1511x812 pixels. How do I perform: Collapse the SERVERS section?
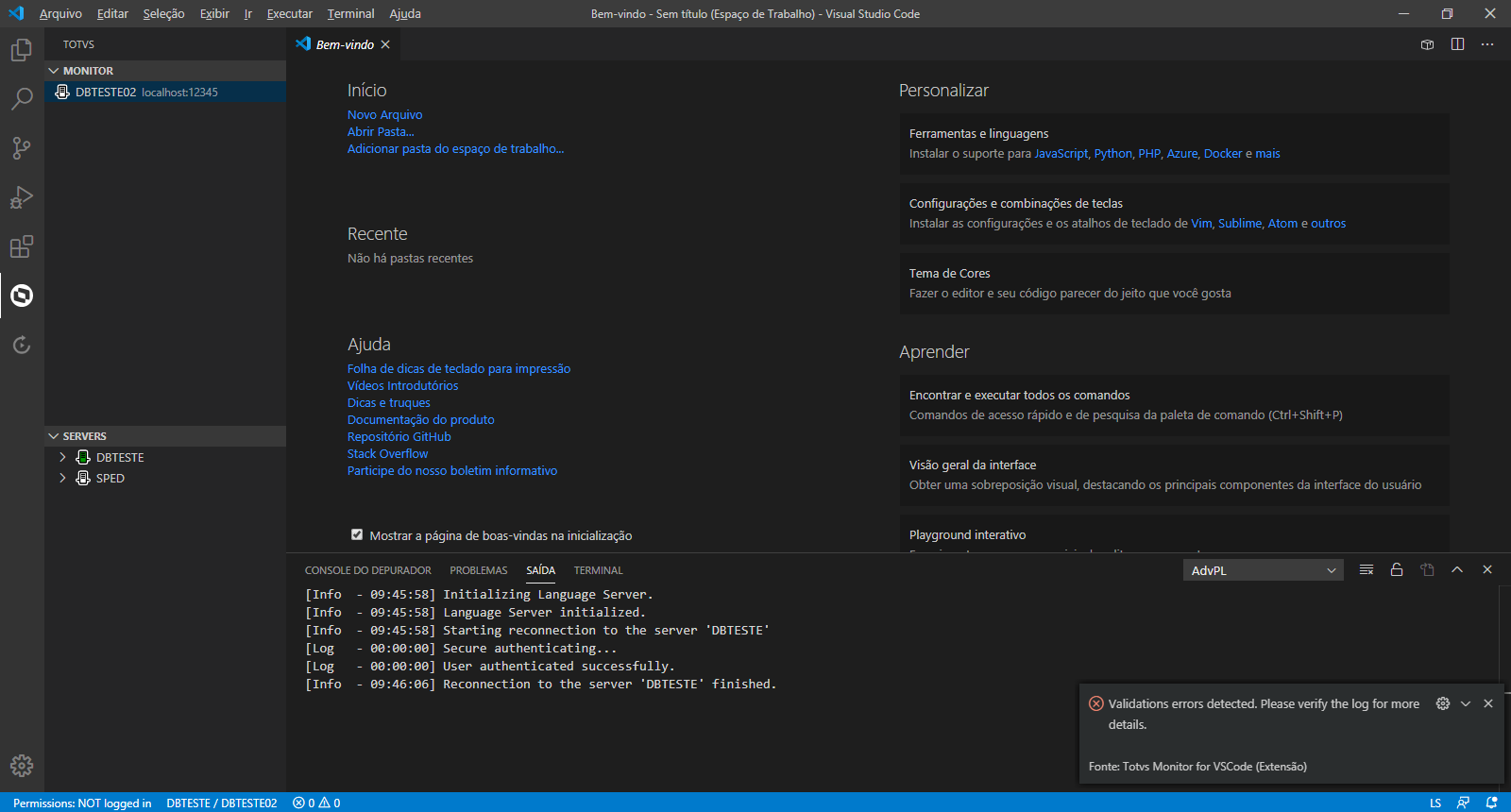165,436
